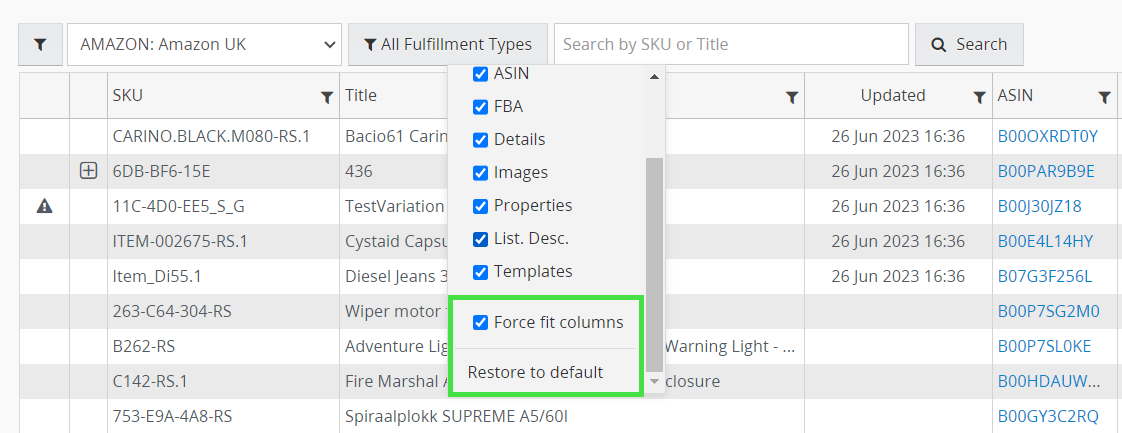Open the All Fulfillment Types dropdown

point(447,45)
